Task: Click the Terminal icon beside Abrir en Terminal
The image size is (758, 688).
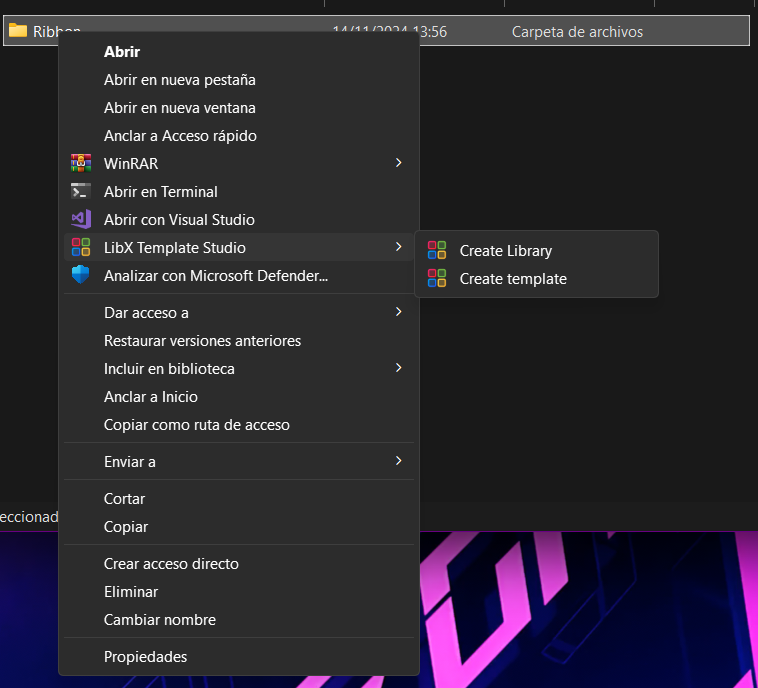Action: tap(81, 191)
